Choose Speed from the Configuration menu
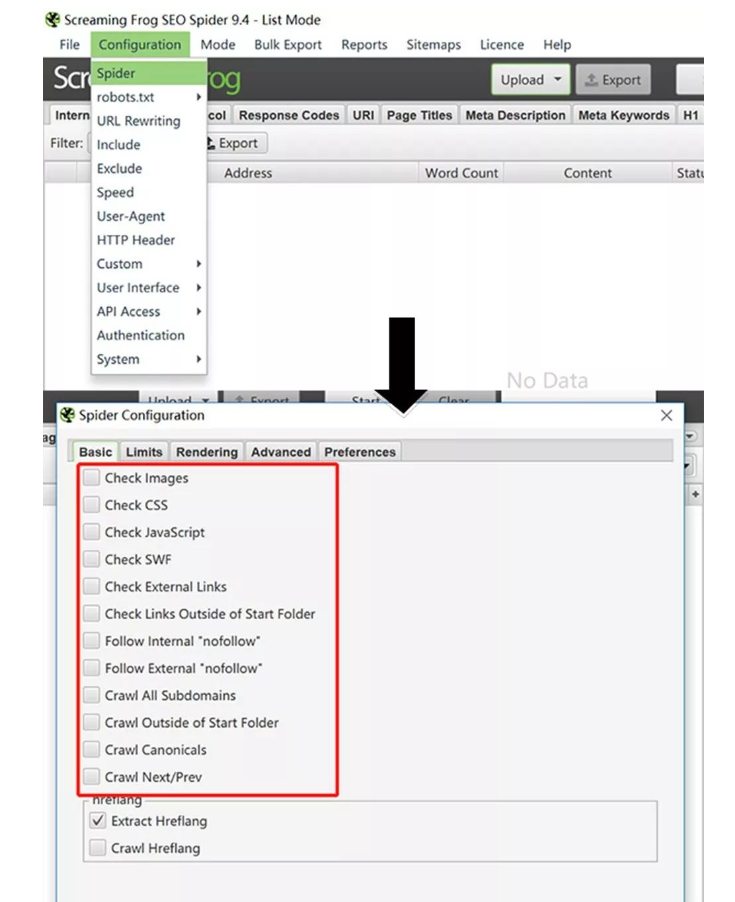This screenshot has width=735, height=902. (149, 192)
